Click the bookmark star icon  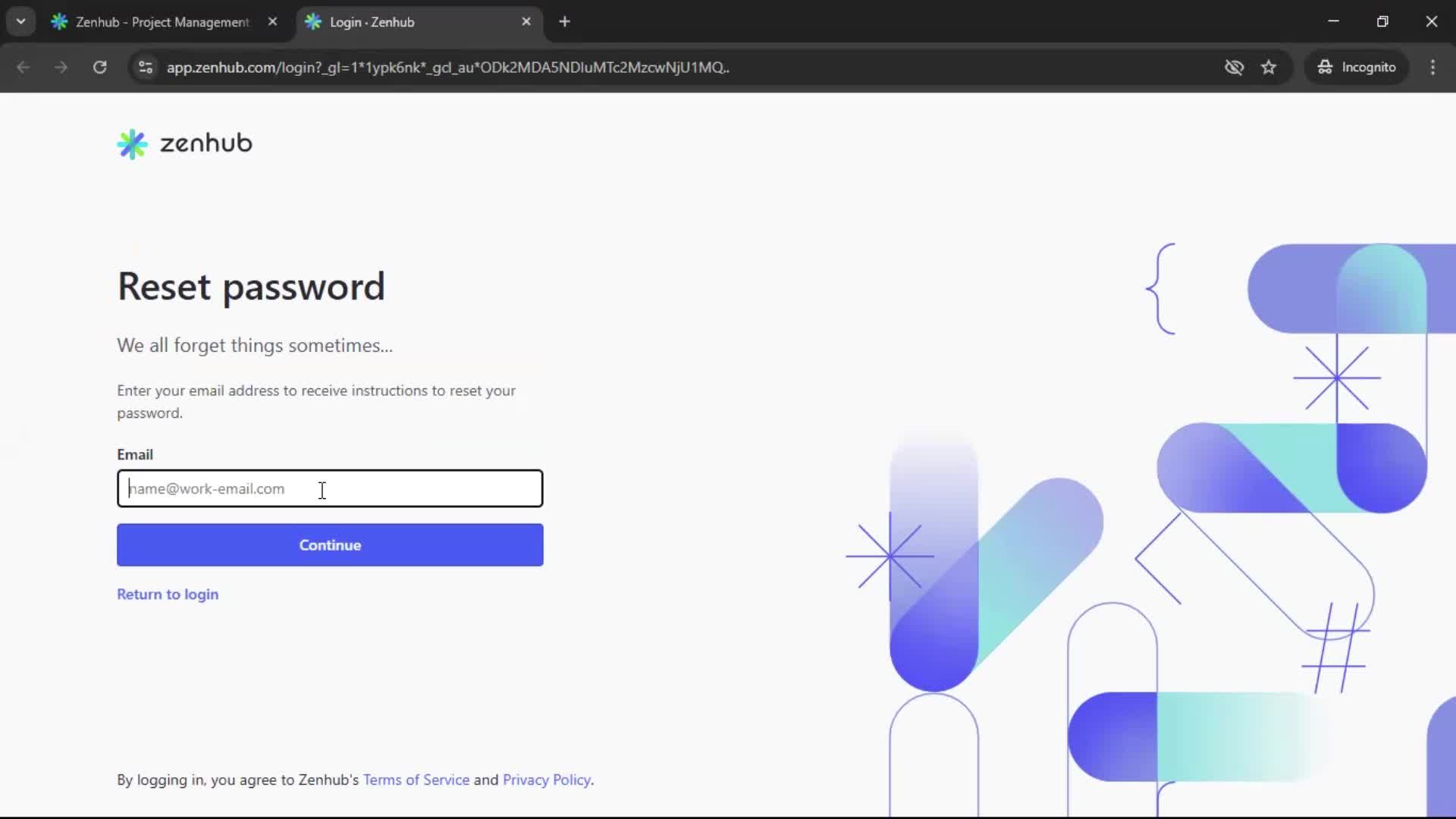[1269, 67]
